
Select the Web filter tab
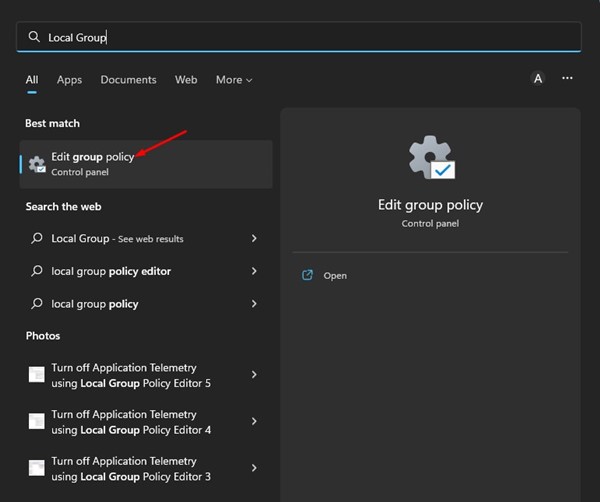point(186,80)
